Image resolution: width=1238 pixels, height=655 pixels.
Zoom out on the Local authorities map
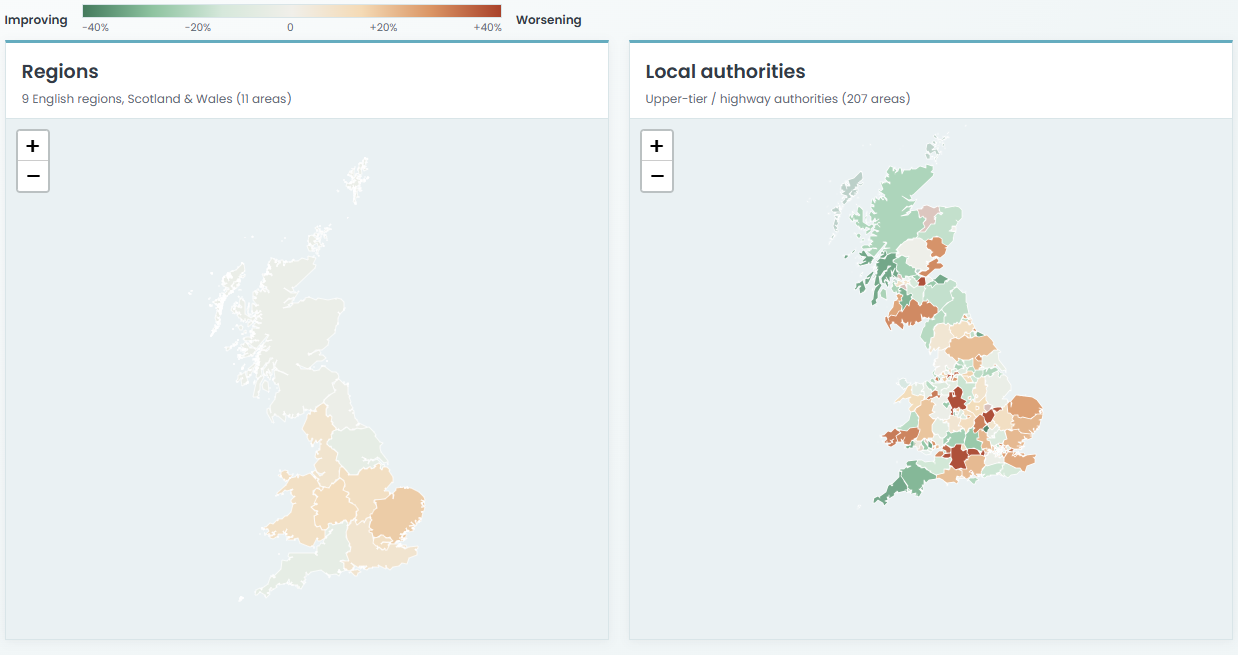tap(657, 176)
